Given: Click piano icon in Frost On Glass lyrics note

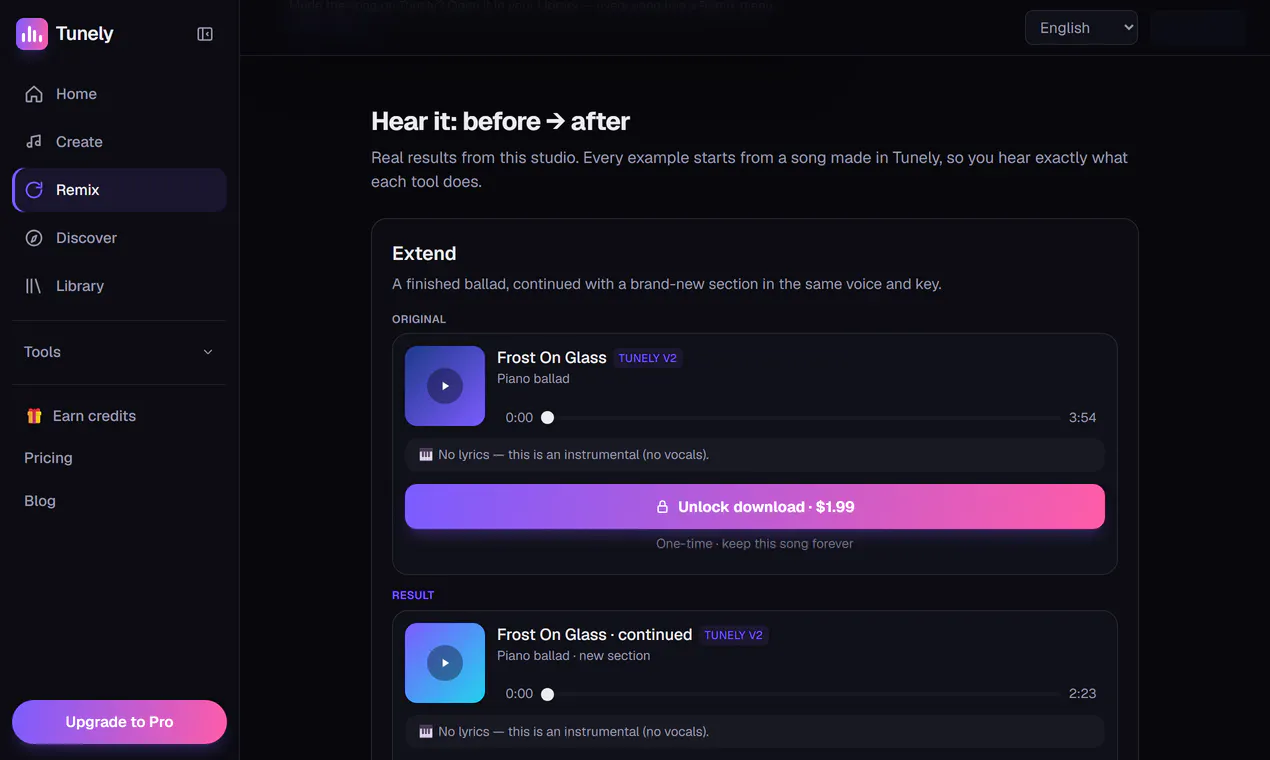Looking at the screenshot, I should coord(426,455).
